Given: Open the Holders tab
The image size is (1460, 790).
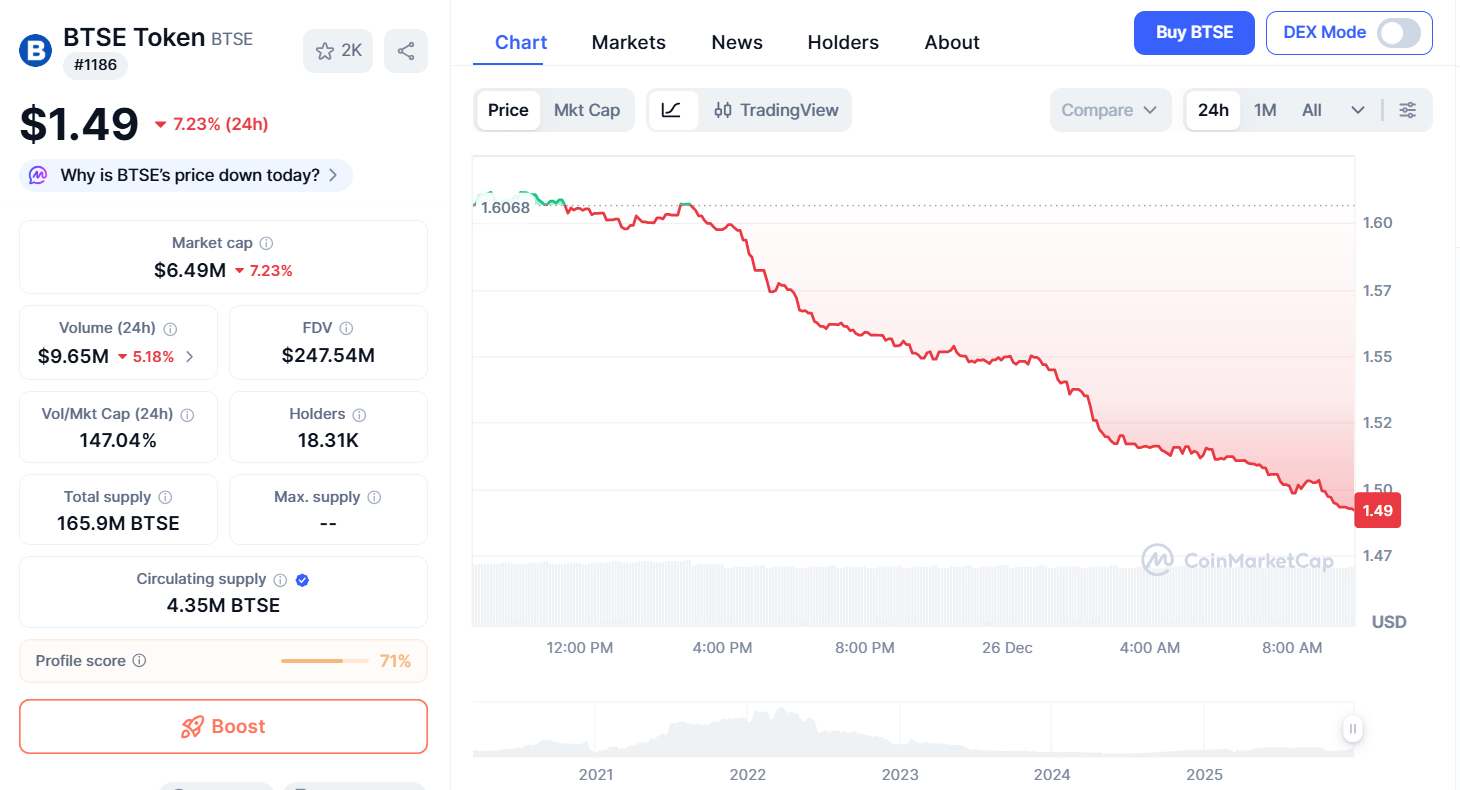Looking at the screenshot, I should pyautogui.click(x=843, y=42).
